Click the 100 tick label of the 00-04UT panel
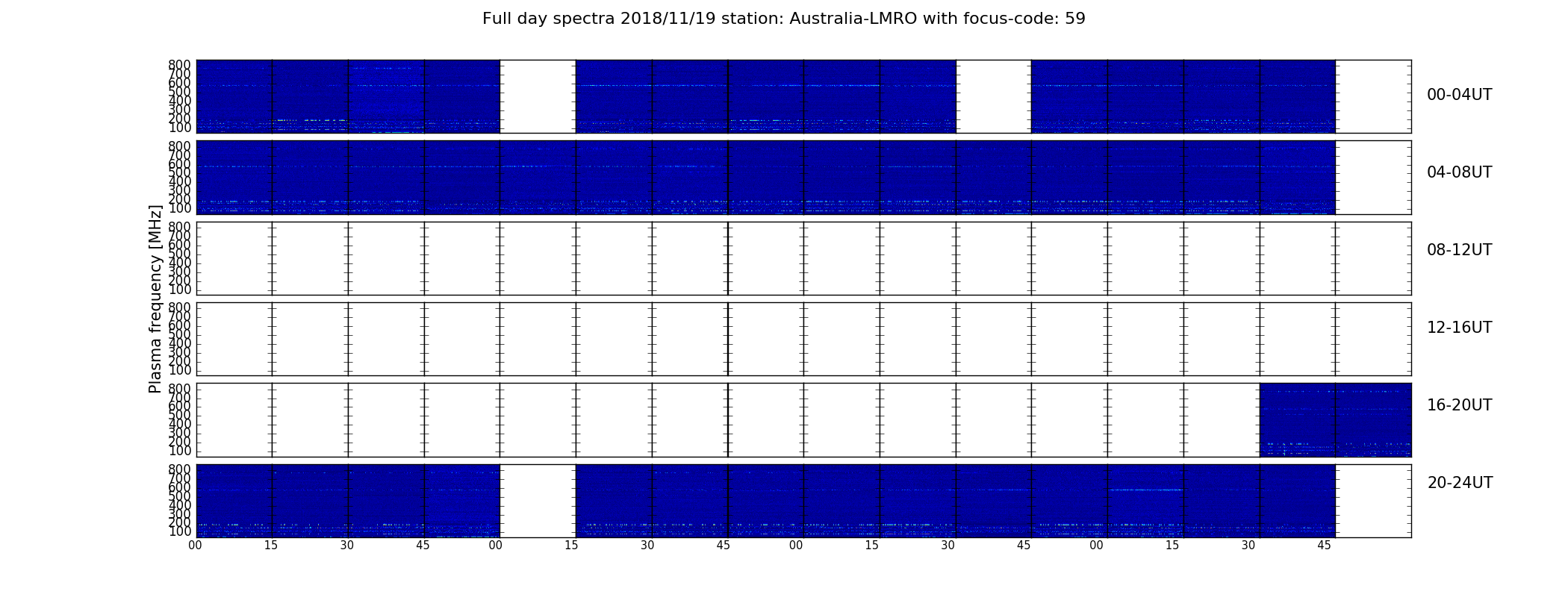Viewport: 1568px width, 597px height. coord(180,128)
